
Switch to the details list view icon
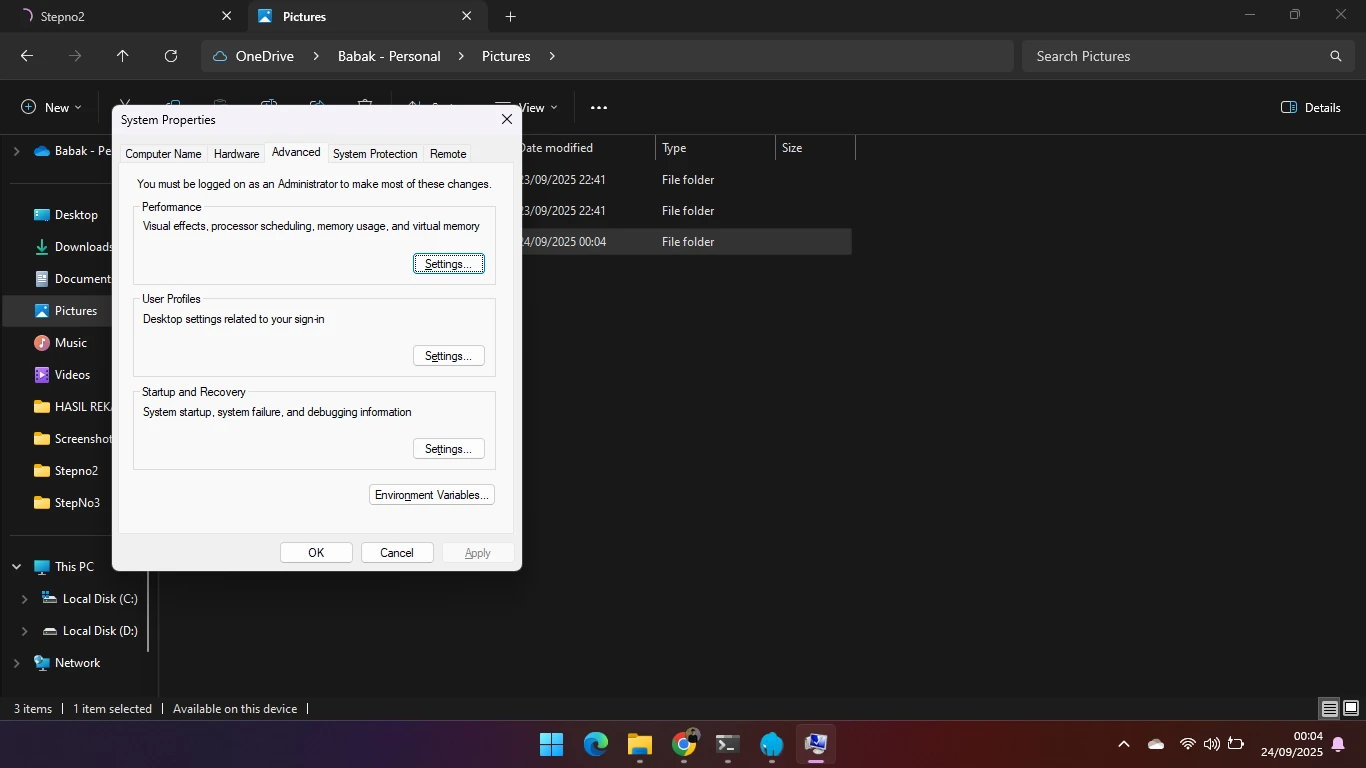(x=1329, y=709)
